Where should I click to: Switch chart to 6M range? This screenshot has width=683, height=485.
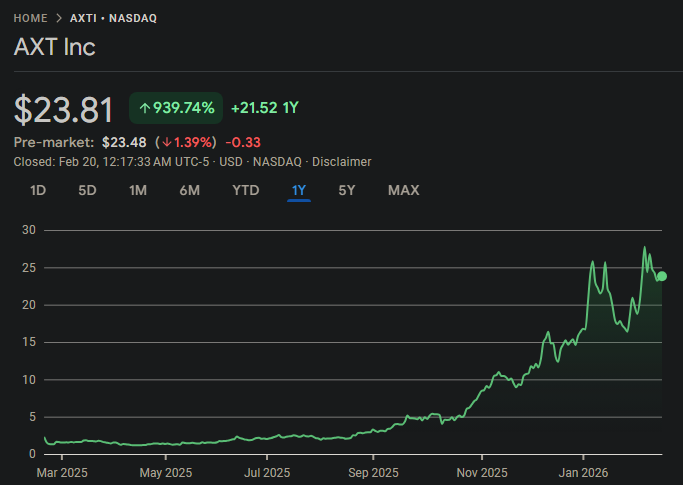(189, 190)
